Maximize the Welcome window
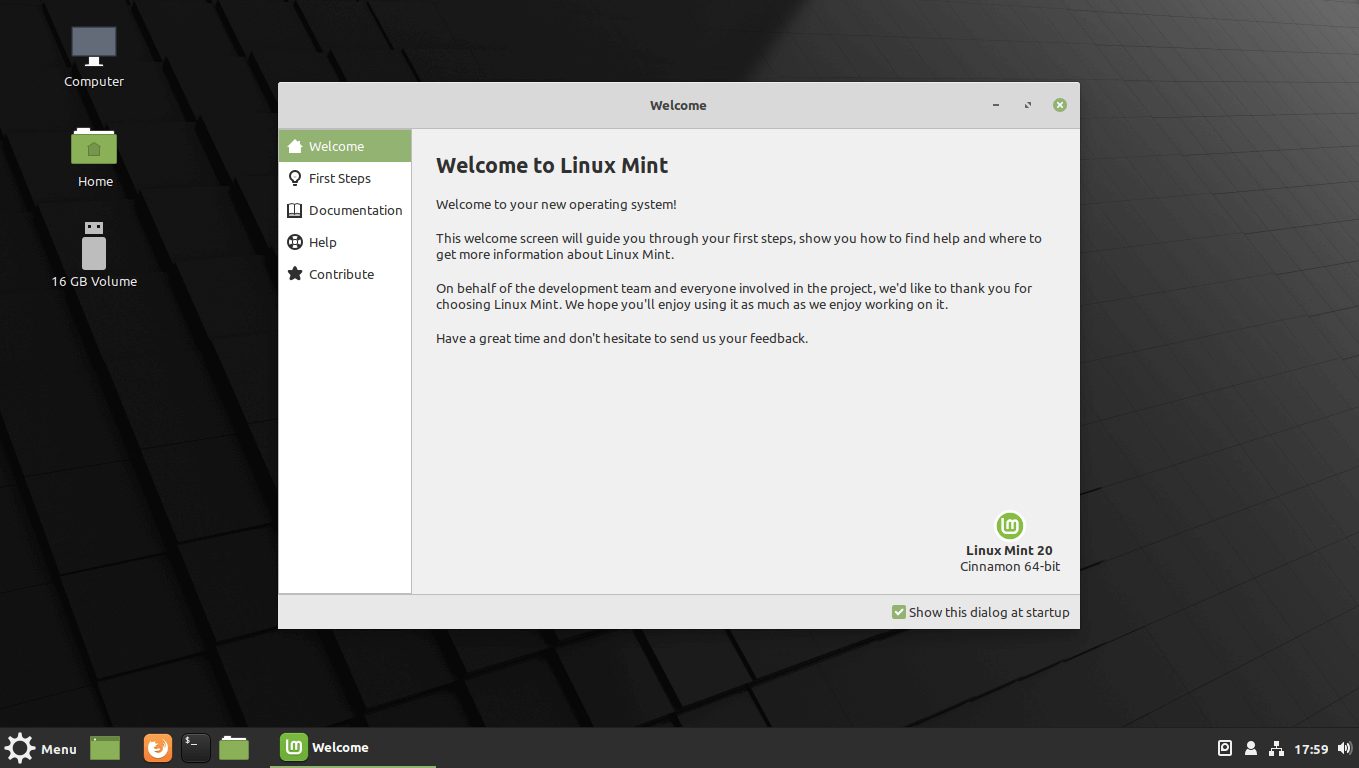The height and width of the screenshot is (768, 1359). click(1027, 105)
